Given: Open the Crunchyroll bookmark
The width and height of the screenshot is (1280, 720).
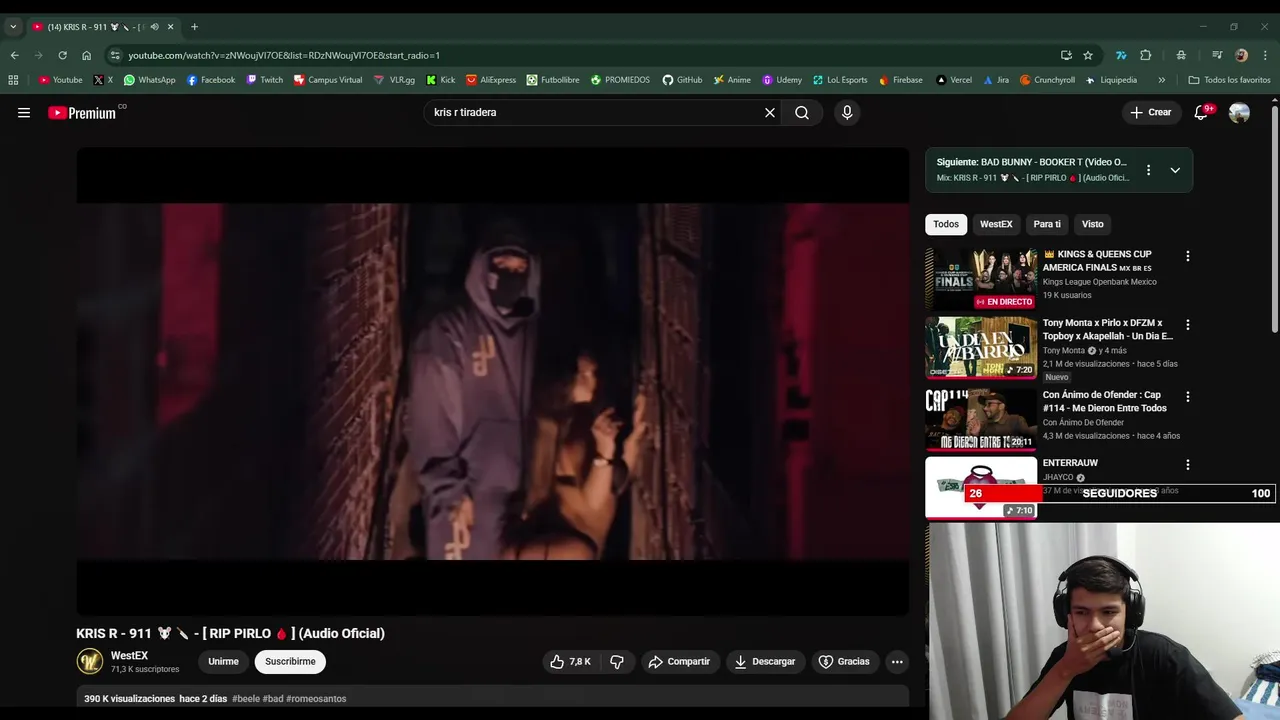Looking at the screenshot, I should pos(1047,80).
